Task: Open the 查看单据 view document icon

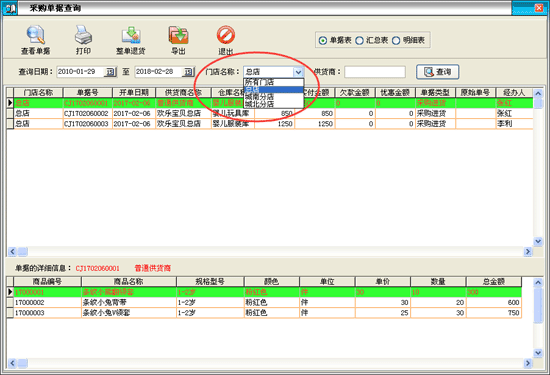Action: tap(35, 35)
